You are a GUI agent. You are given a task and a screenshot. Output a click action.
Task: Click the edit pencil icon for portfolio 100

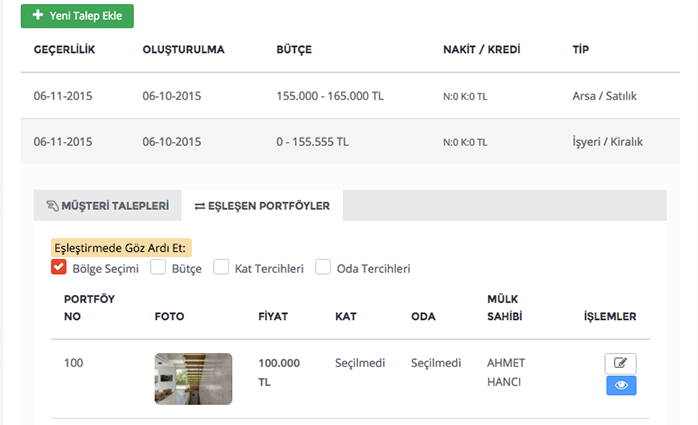pos(620,364)
